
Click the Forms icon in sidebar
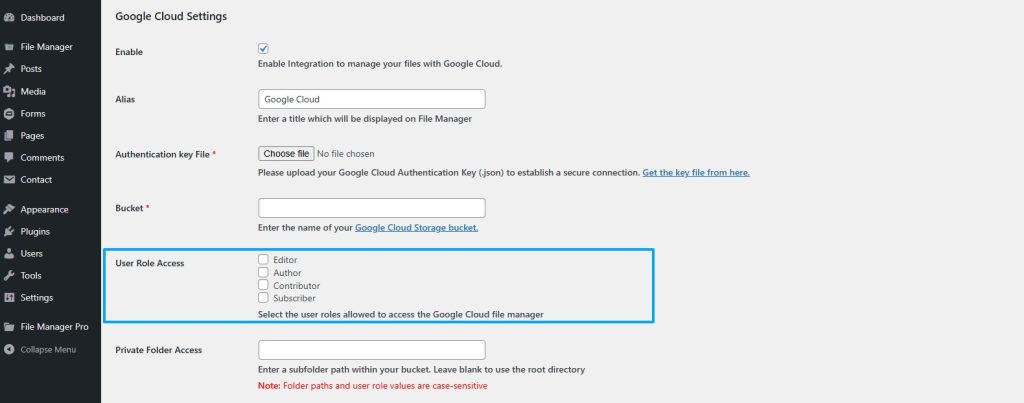[8, 114]
